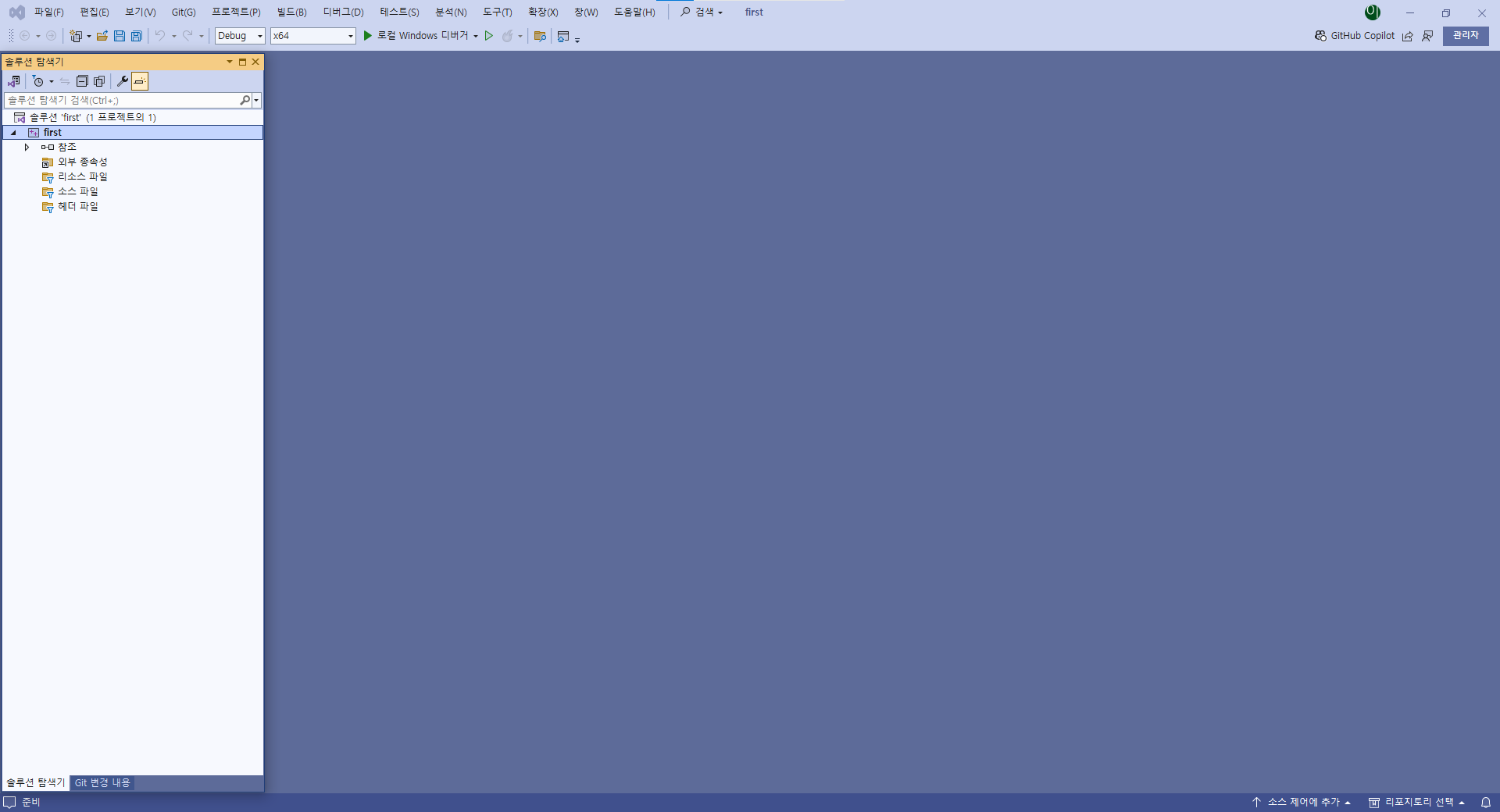
Task: Select the 리소스 파일 folder
Action: 133,177
